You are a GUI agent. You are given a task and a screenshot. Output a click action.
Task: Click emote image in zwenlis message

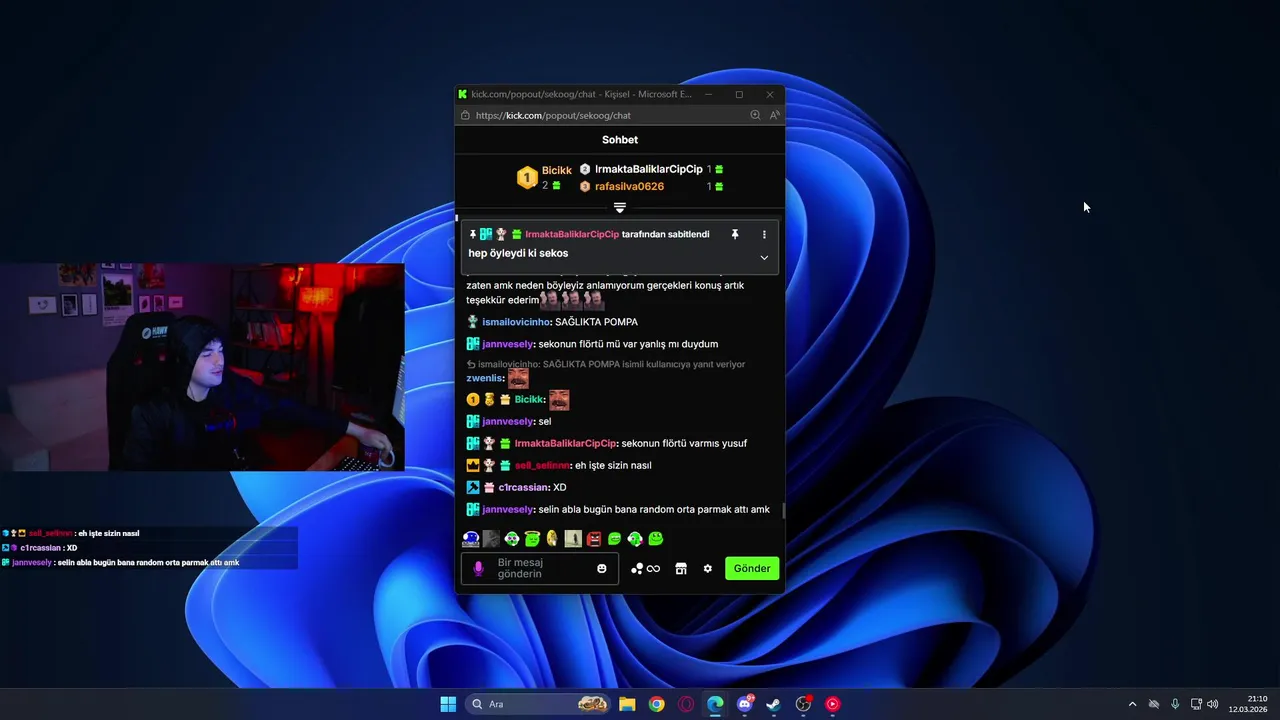[x=518, y=378]
